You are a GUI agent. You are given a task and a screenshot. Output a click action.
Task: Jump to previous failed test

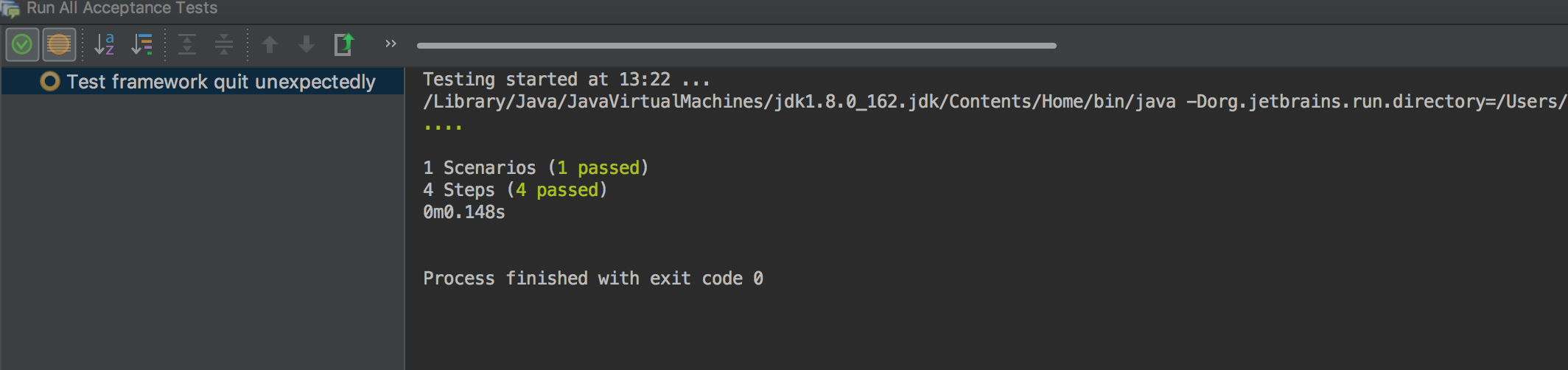[270, 45]
